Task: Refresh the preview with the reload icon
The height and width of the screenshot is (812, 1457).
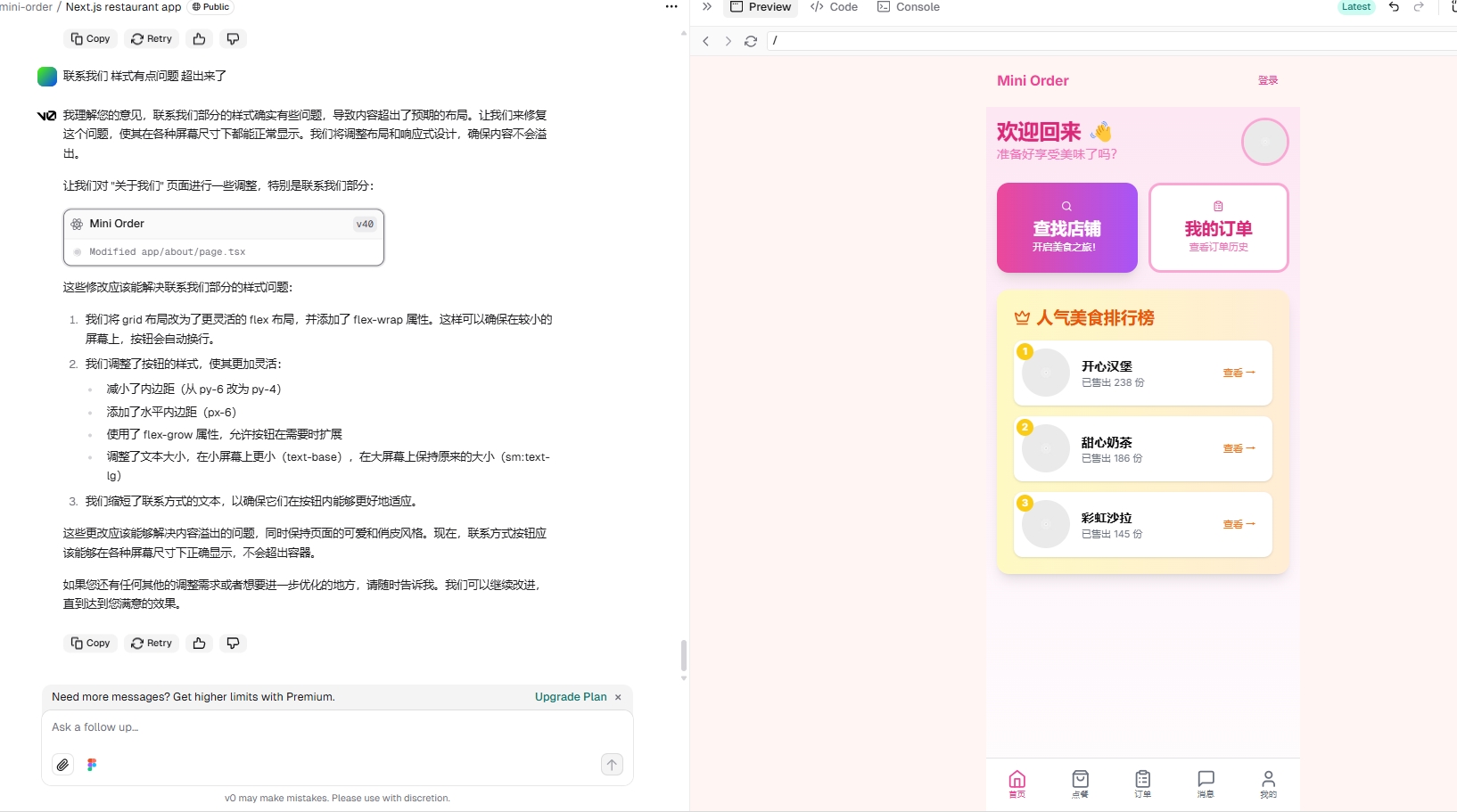Action: coord(751,41)
